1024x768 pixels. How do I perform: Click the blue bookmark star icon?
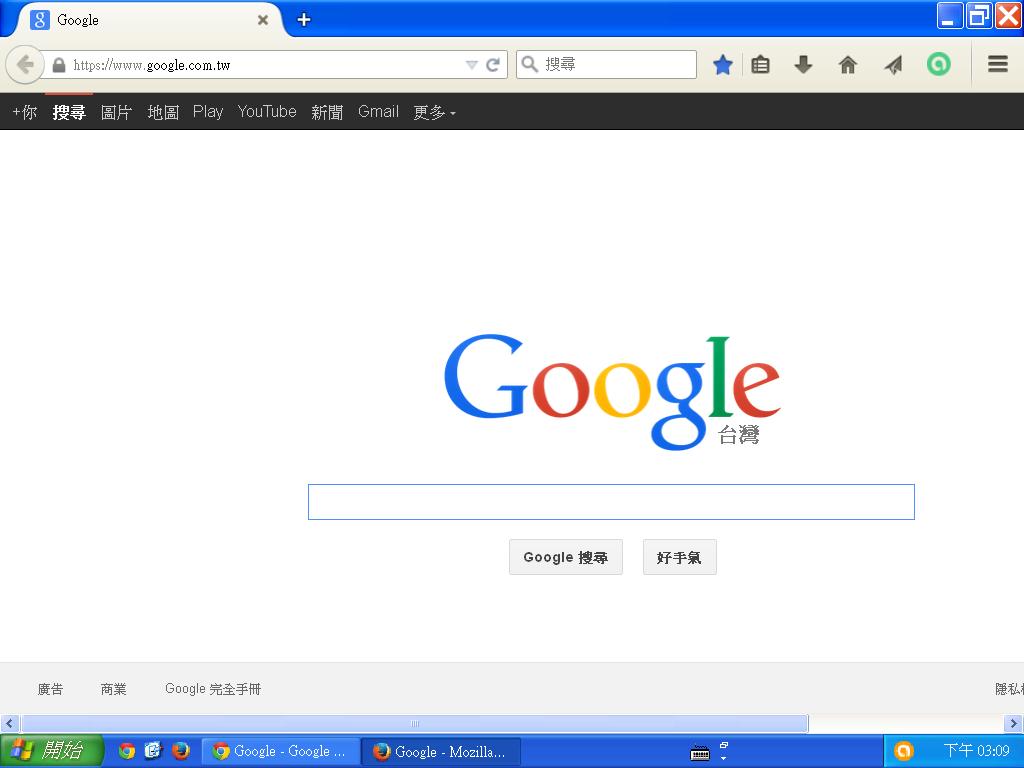[723, 65]
